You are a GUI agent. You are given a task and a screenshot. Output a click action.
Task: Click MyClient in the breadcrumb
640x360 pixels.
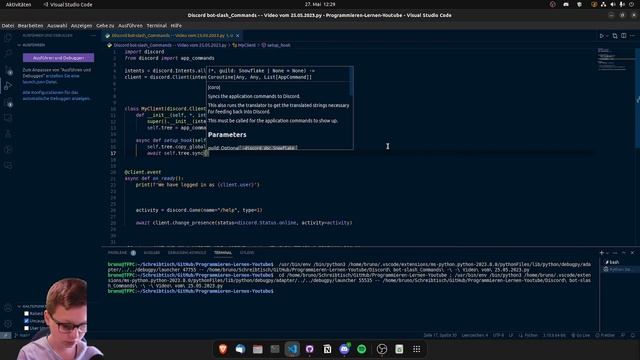[247, 45]
